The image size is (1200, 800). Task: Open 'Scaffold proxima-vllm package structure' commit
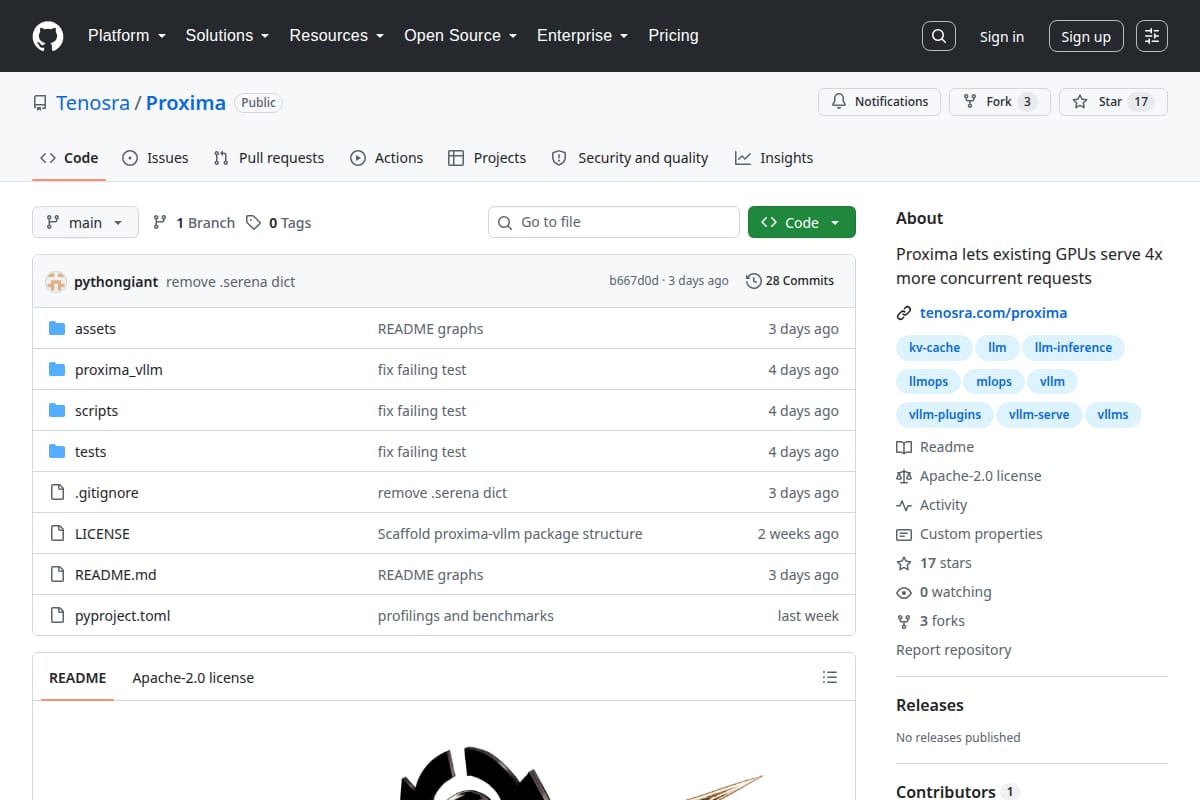(510, 534)
